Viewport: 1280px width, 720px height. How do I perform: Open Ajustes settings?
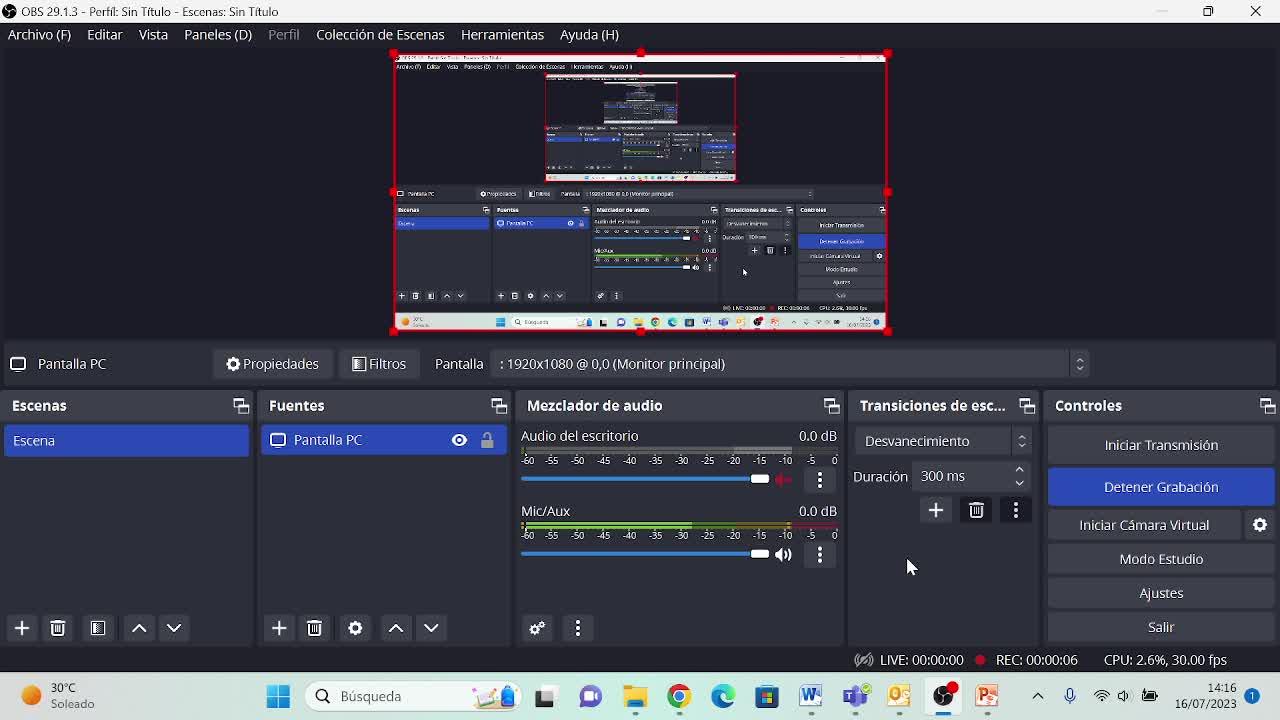coord(1161,593)
